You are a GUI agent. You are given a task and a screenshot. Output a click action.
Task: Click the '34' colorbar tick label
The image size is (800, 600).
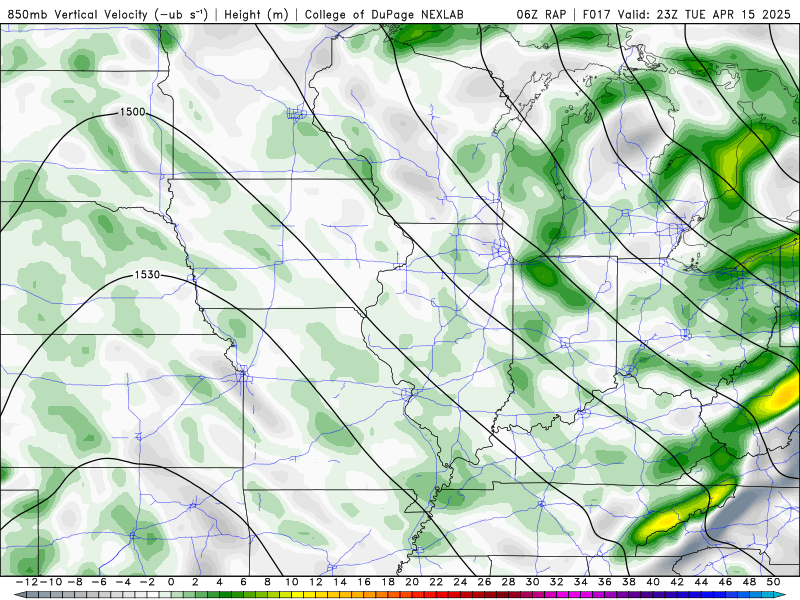point(581,582)
